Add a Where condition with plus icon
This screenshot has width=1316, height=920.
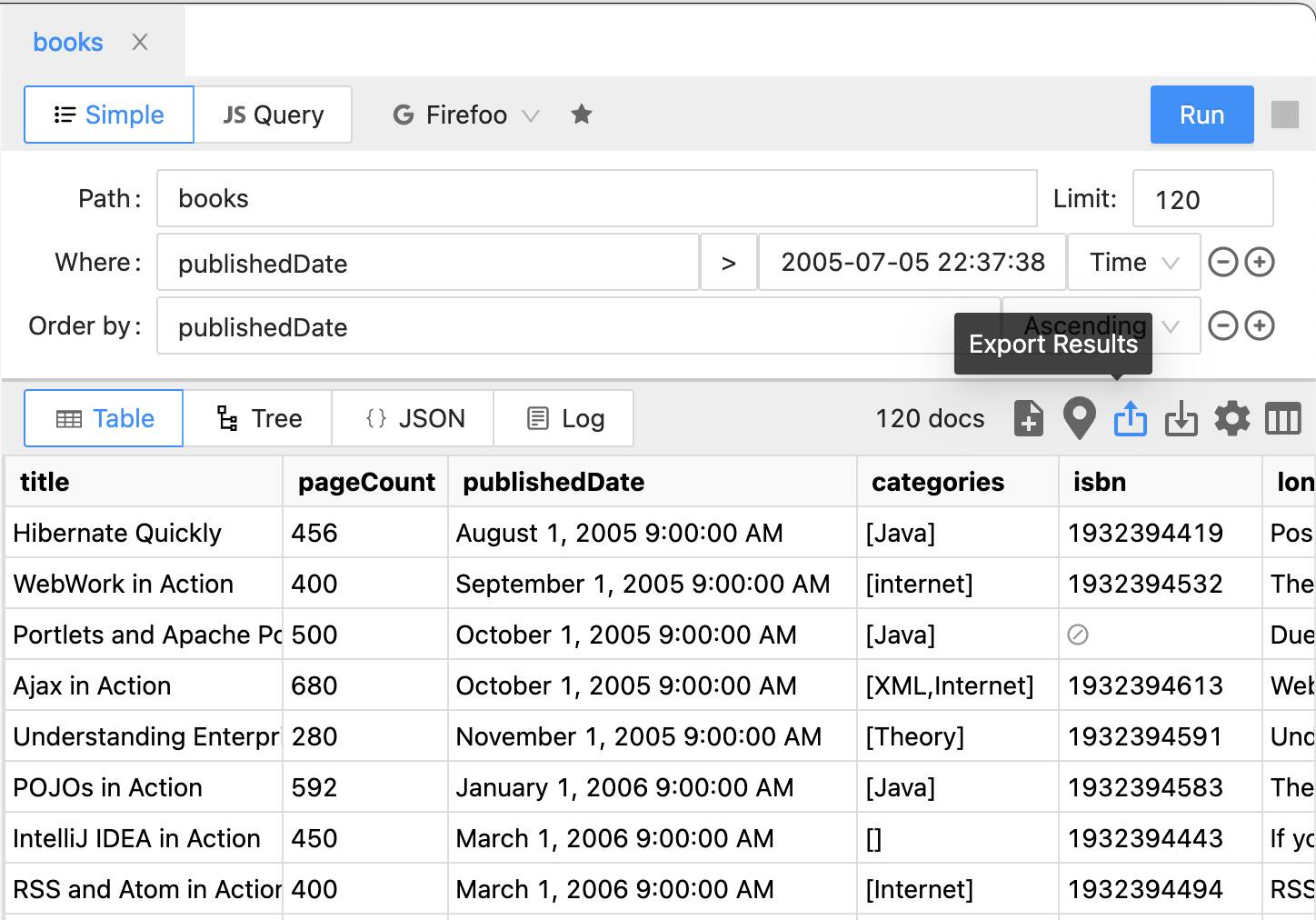point(1260,263)
